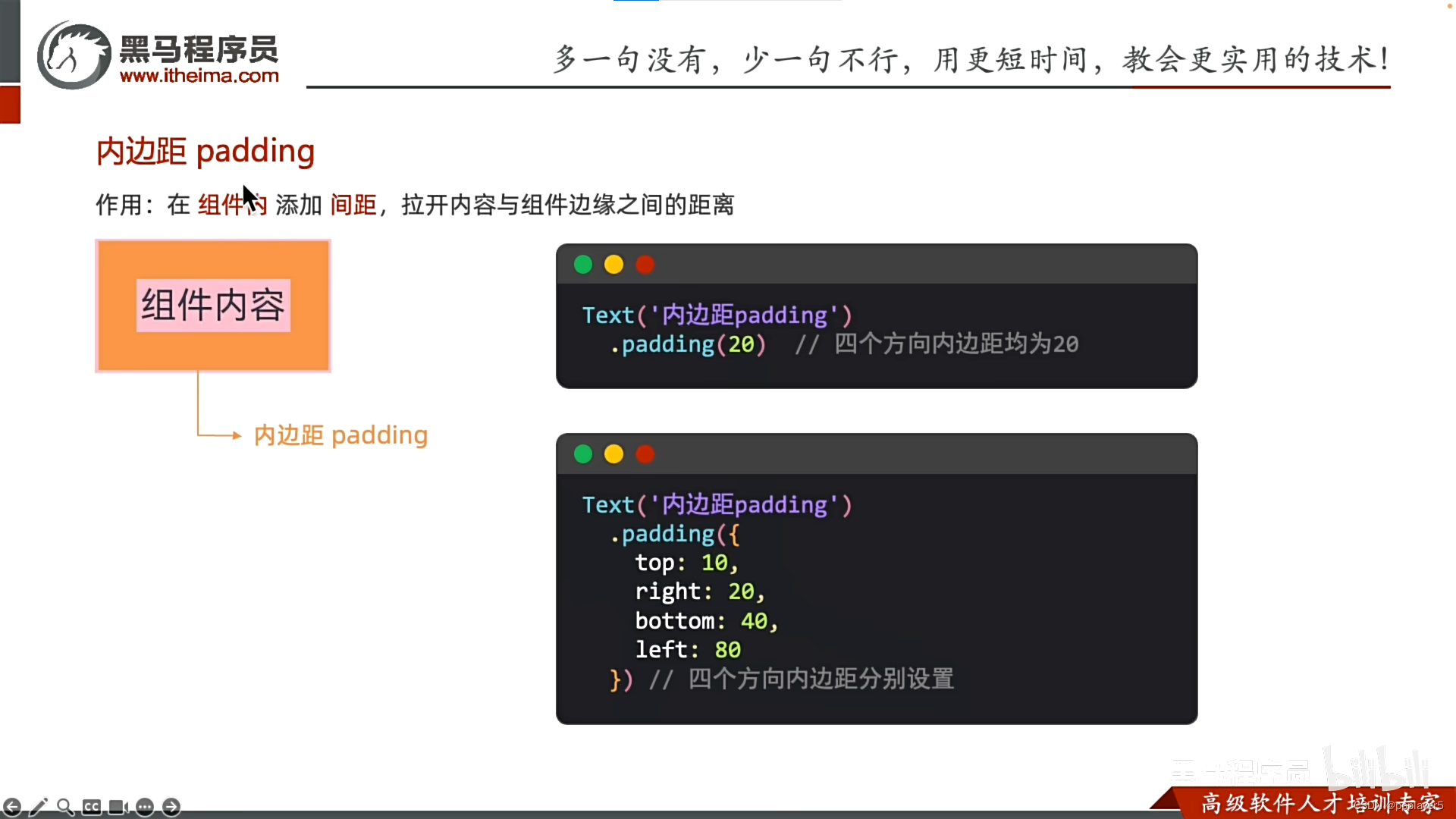Viewport: 1456px width, 819px height.
Task: Click the 内边距 padding slide title
Action: click(205, 151)
